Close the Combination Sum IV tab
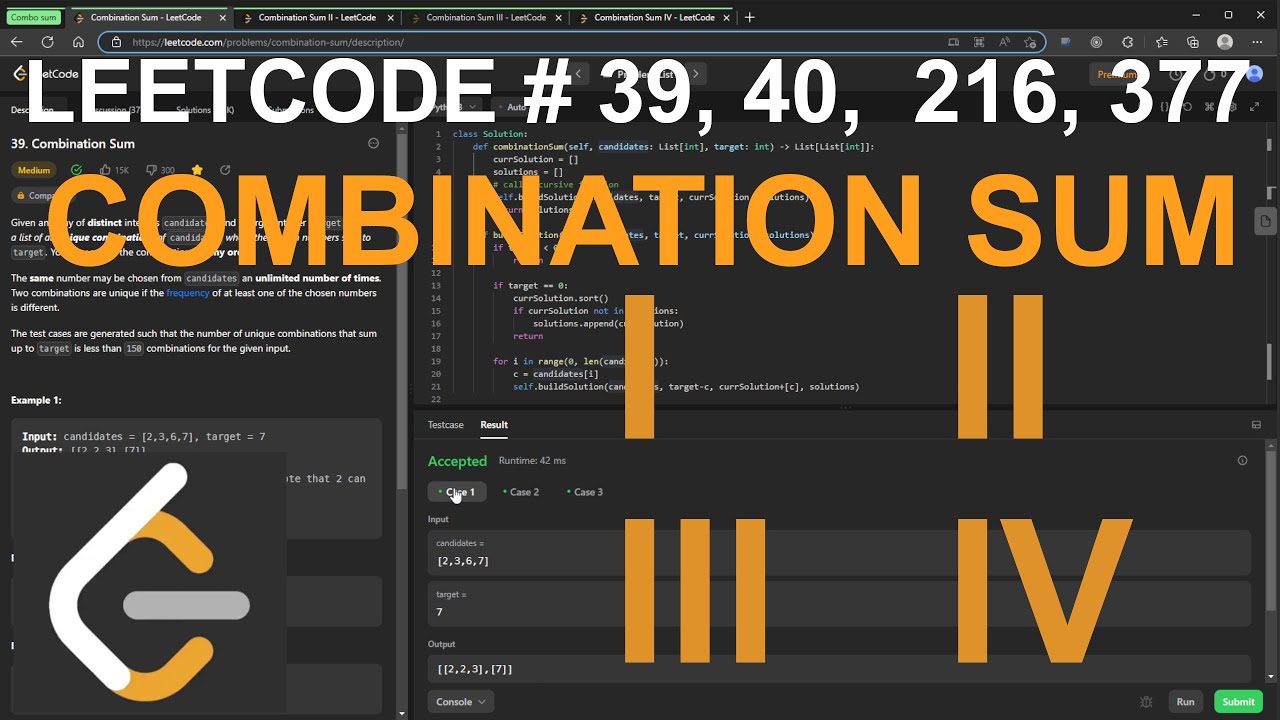The width and height of the screenshot is (1280, 720). click(727, 17)
